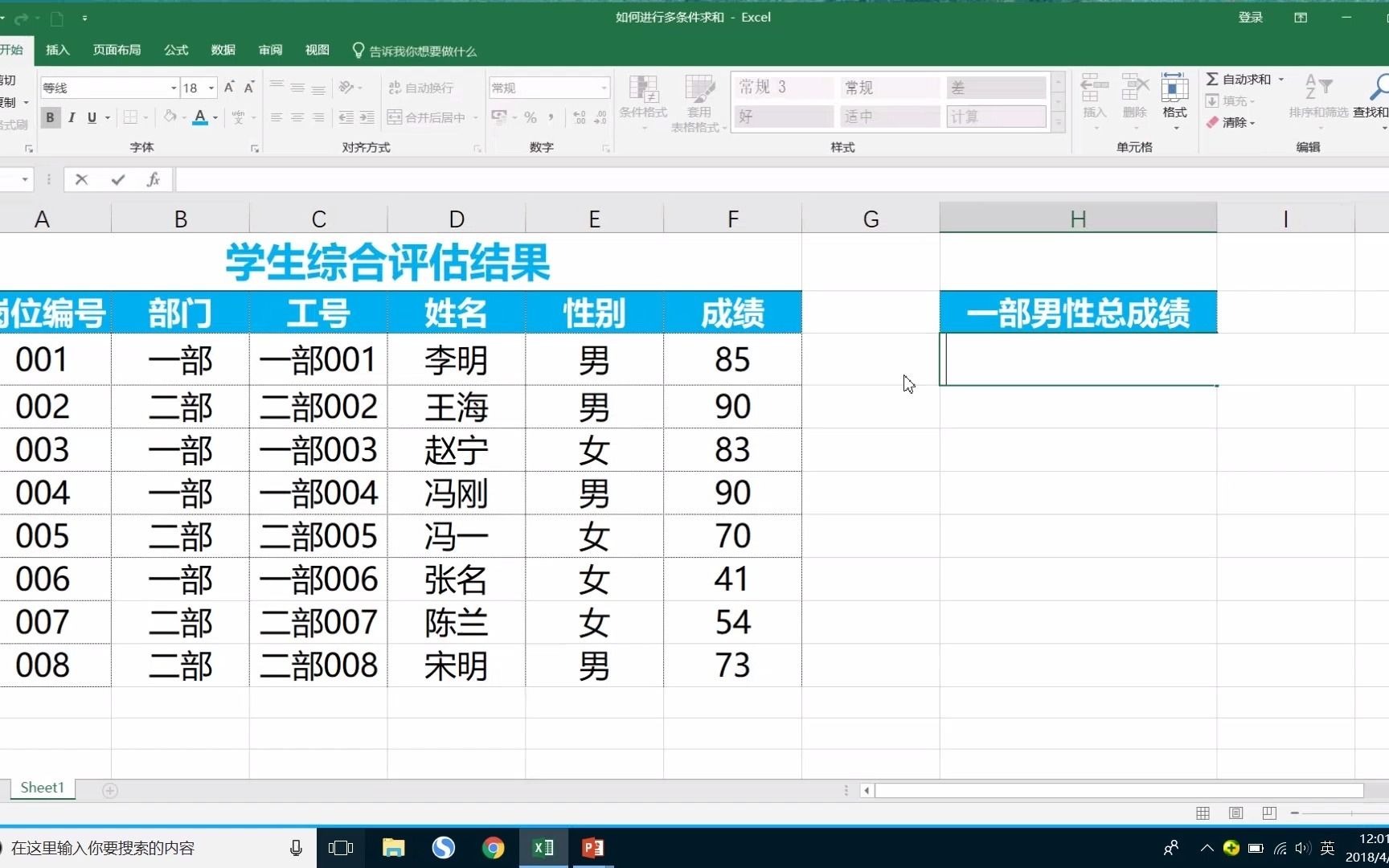Apply the font color A icon
This screenshot has height=868, width=1389.
click(200, 117)
